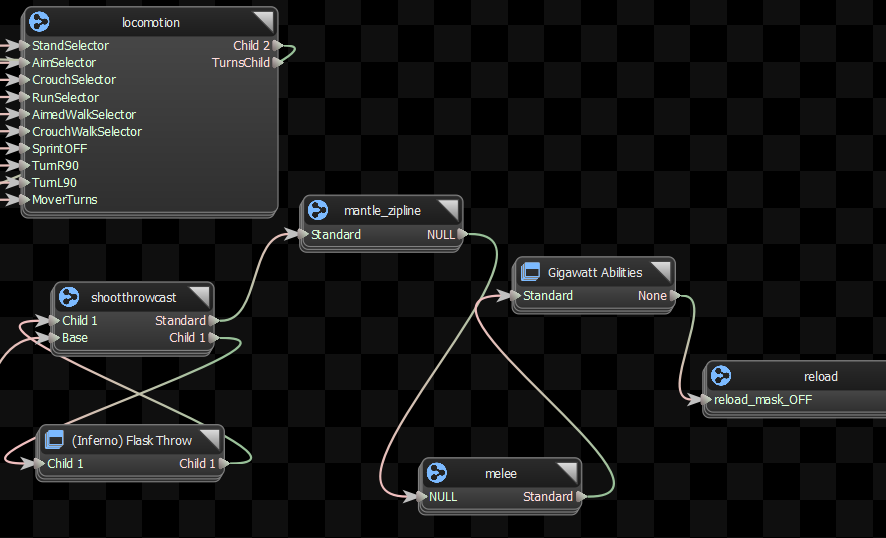
Task: Click the Standard input pin on mantle_zipline
Action: click(303, 234)
